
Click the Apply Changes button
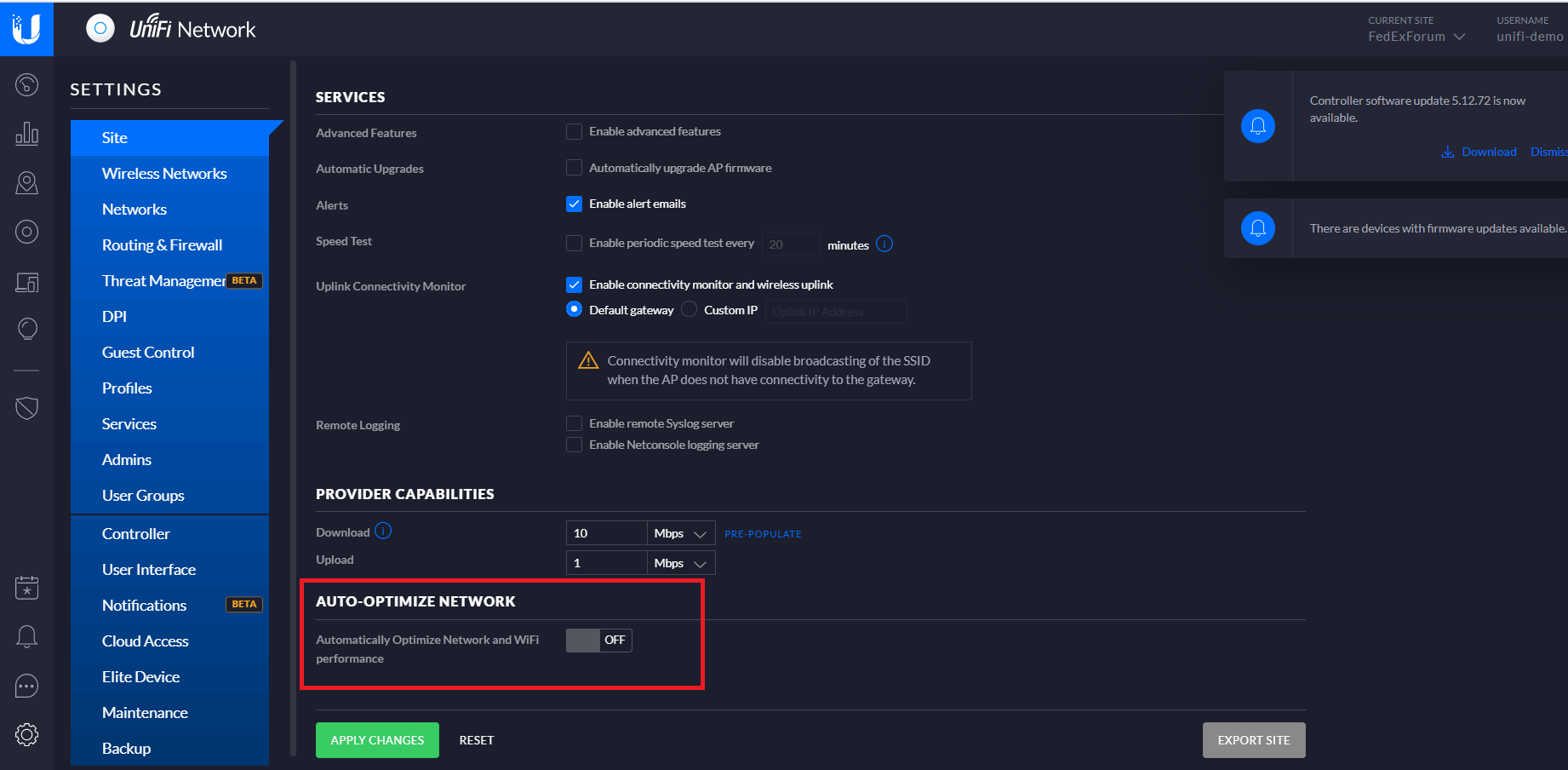click(x=377, y=740)
